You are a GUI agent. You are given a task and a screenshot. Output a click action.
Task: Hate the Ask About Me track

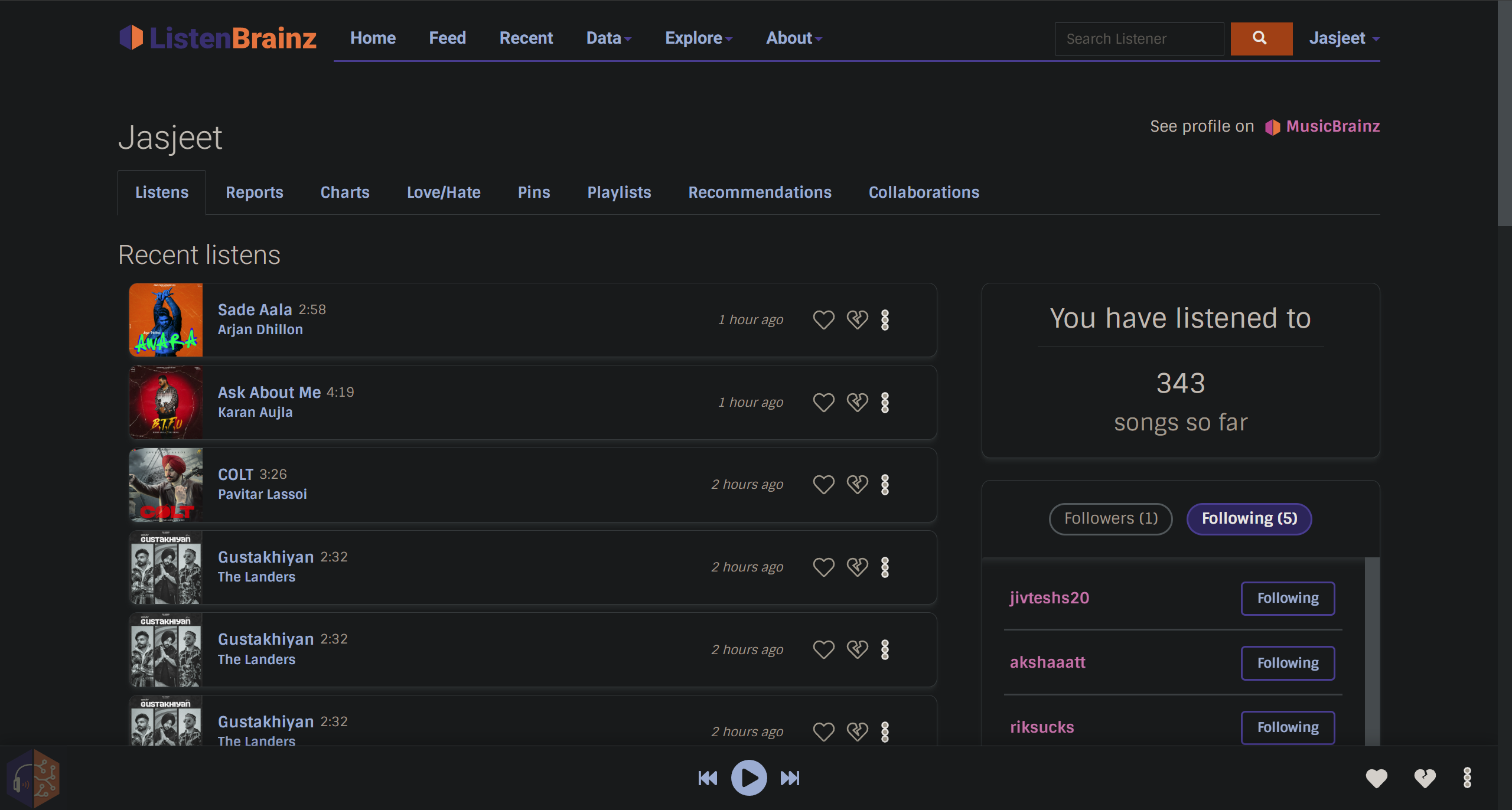(857, 402)
